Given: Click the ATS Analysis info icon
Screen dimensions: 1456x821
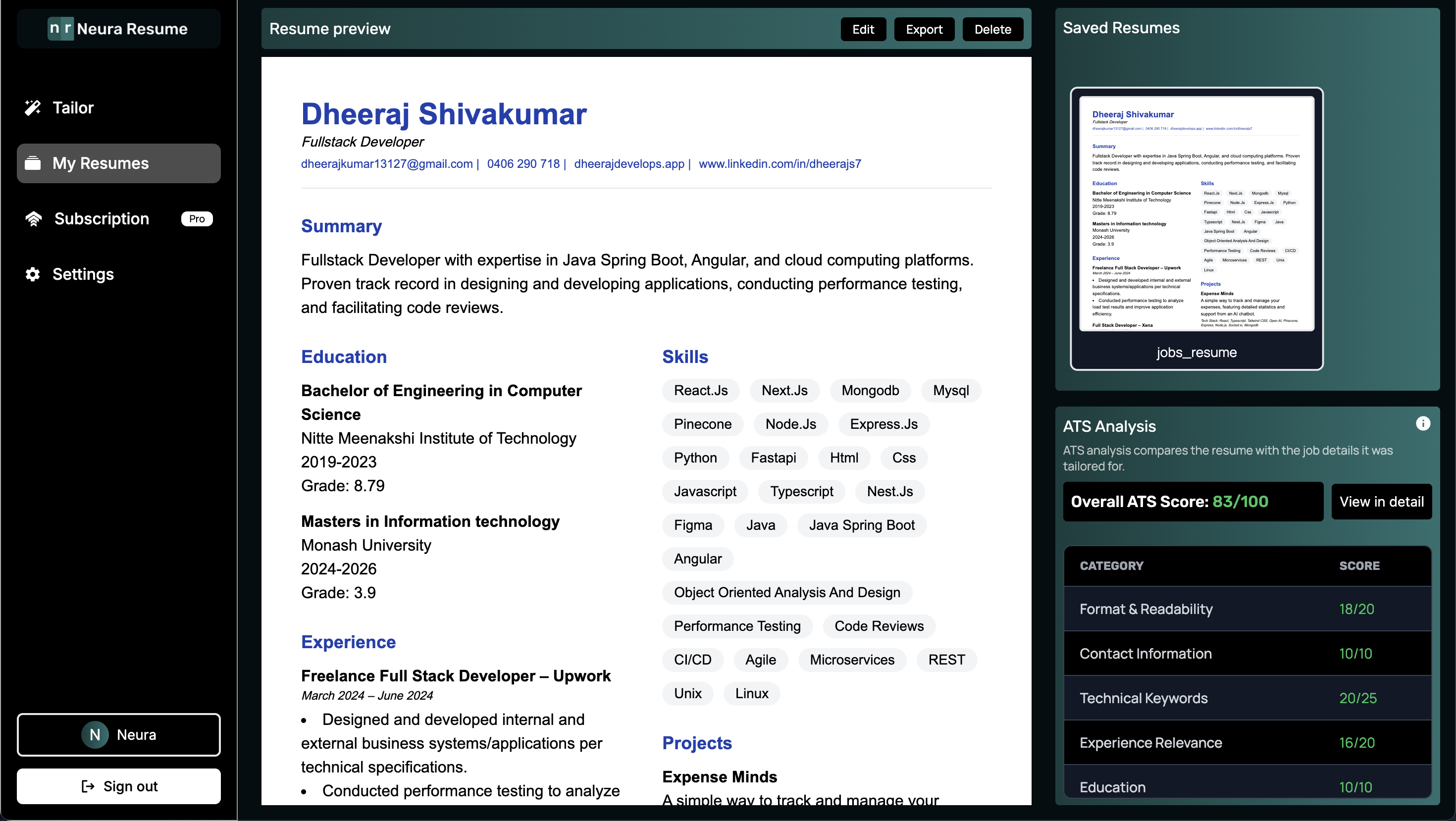Looking at the screenshot, I should [1423, 423].
